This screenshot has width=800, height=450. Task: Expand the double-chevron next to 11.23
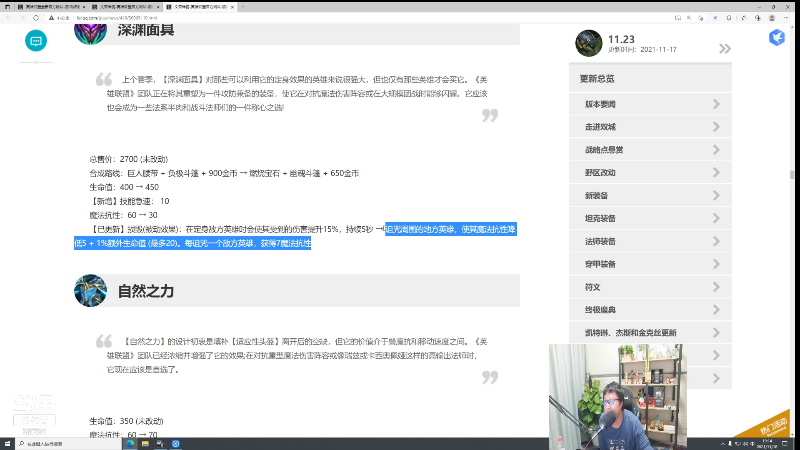click(x=724, y=49)
